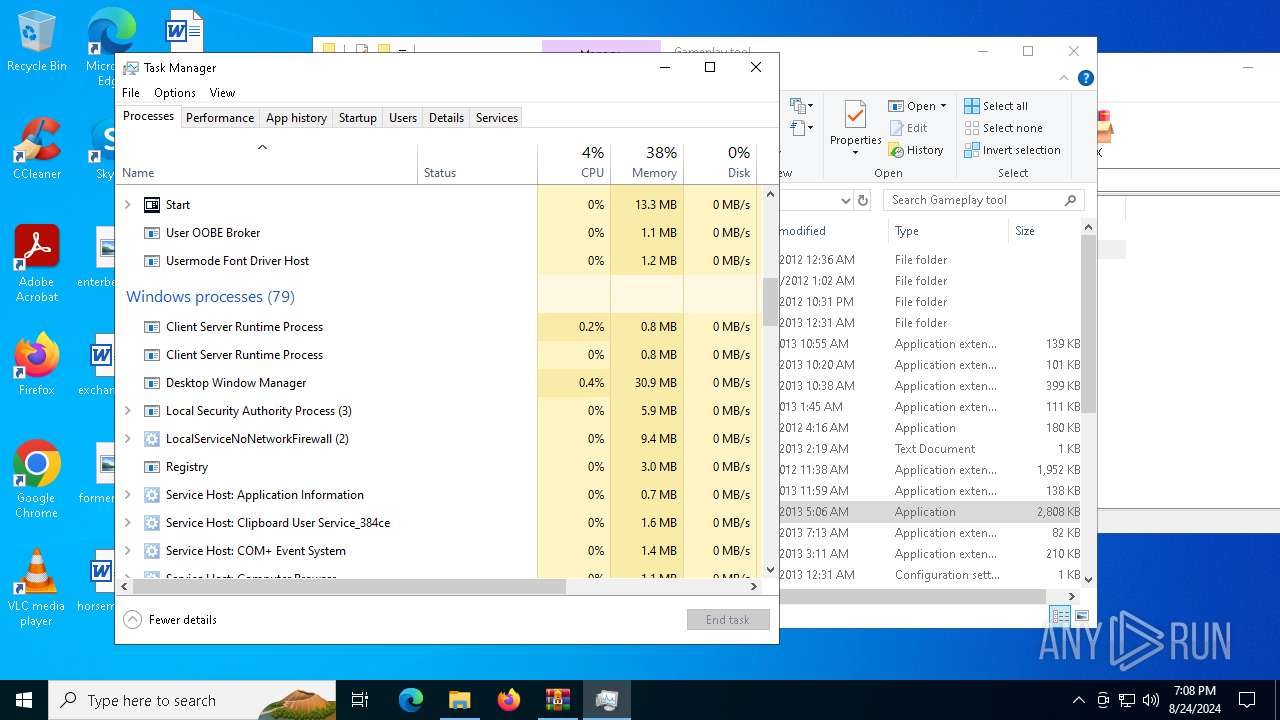The height and width of the screenshot is (720, 1280).
Task: Open Recycle Bin desktop icon
Action: [x=36, y=42]
